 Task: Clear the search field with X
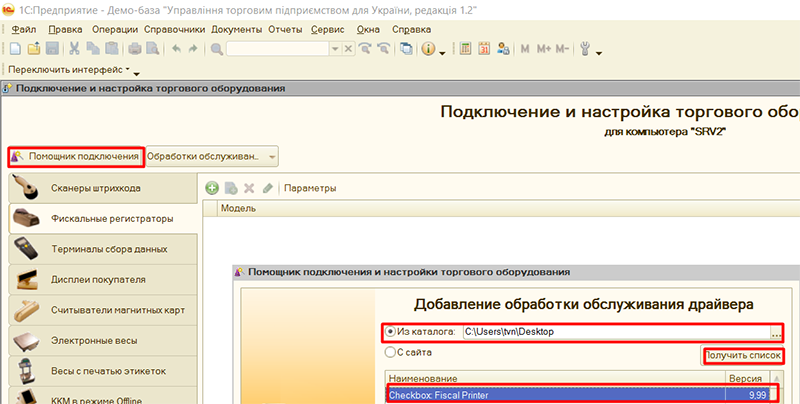click(348, 49)
